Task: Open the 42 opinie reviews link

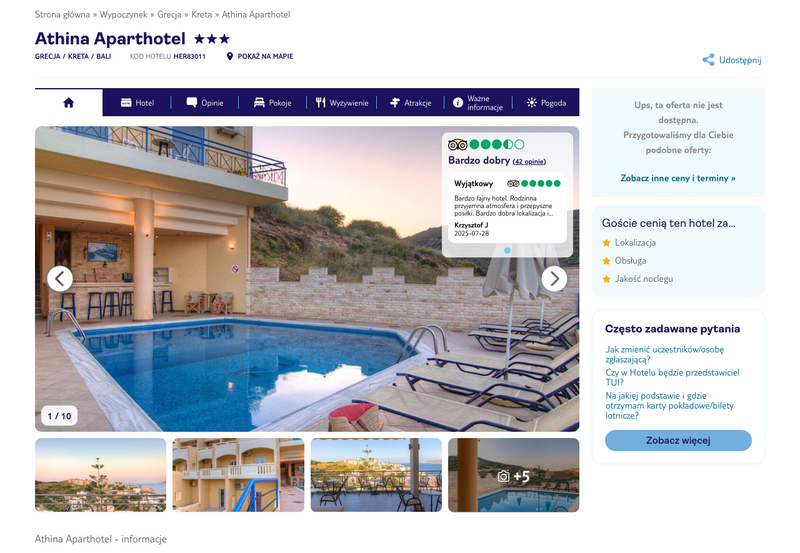Action: (x=529, y=161)
